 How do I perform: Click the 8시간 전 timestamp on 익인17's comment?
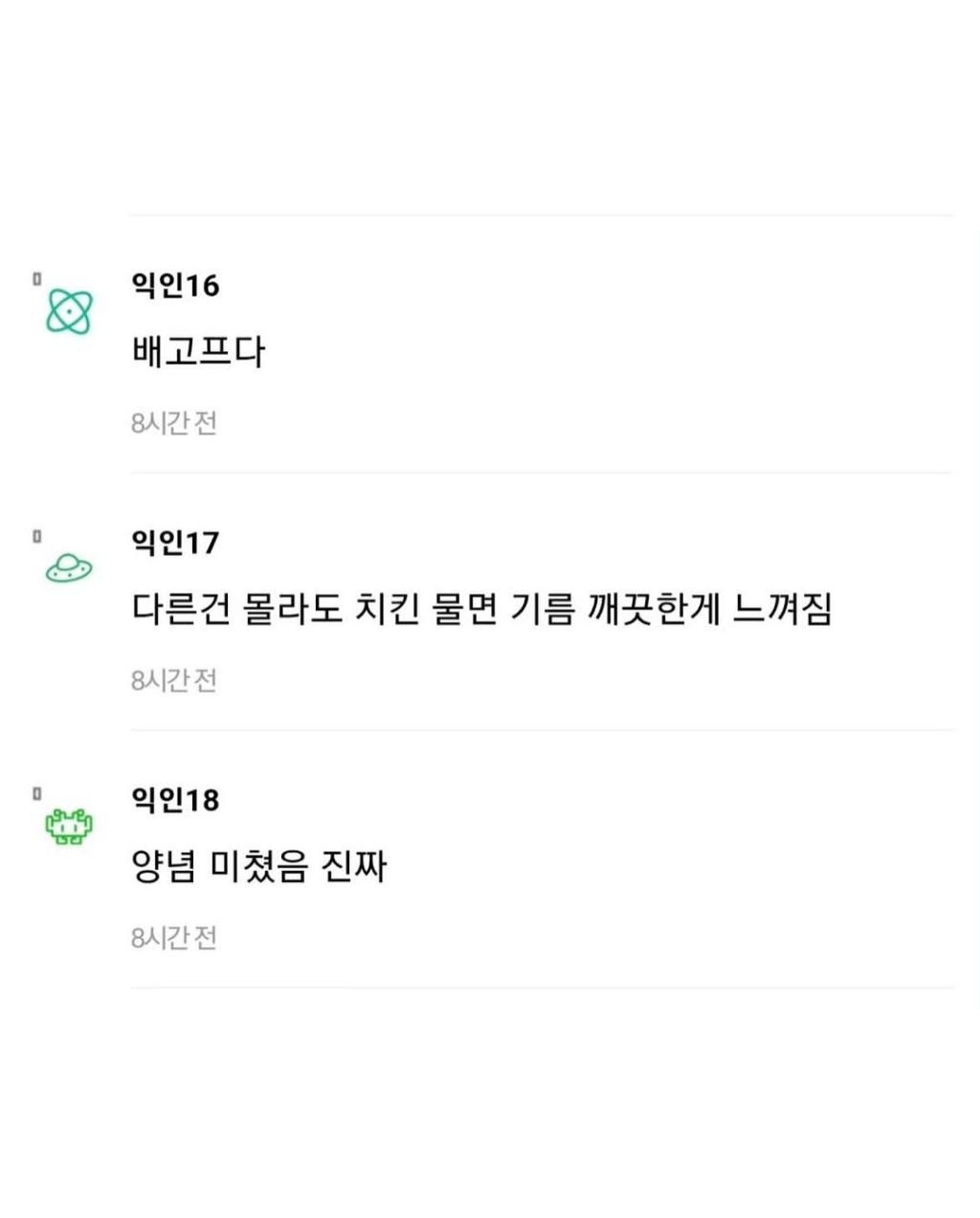click(x=175, y=679)
